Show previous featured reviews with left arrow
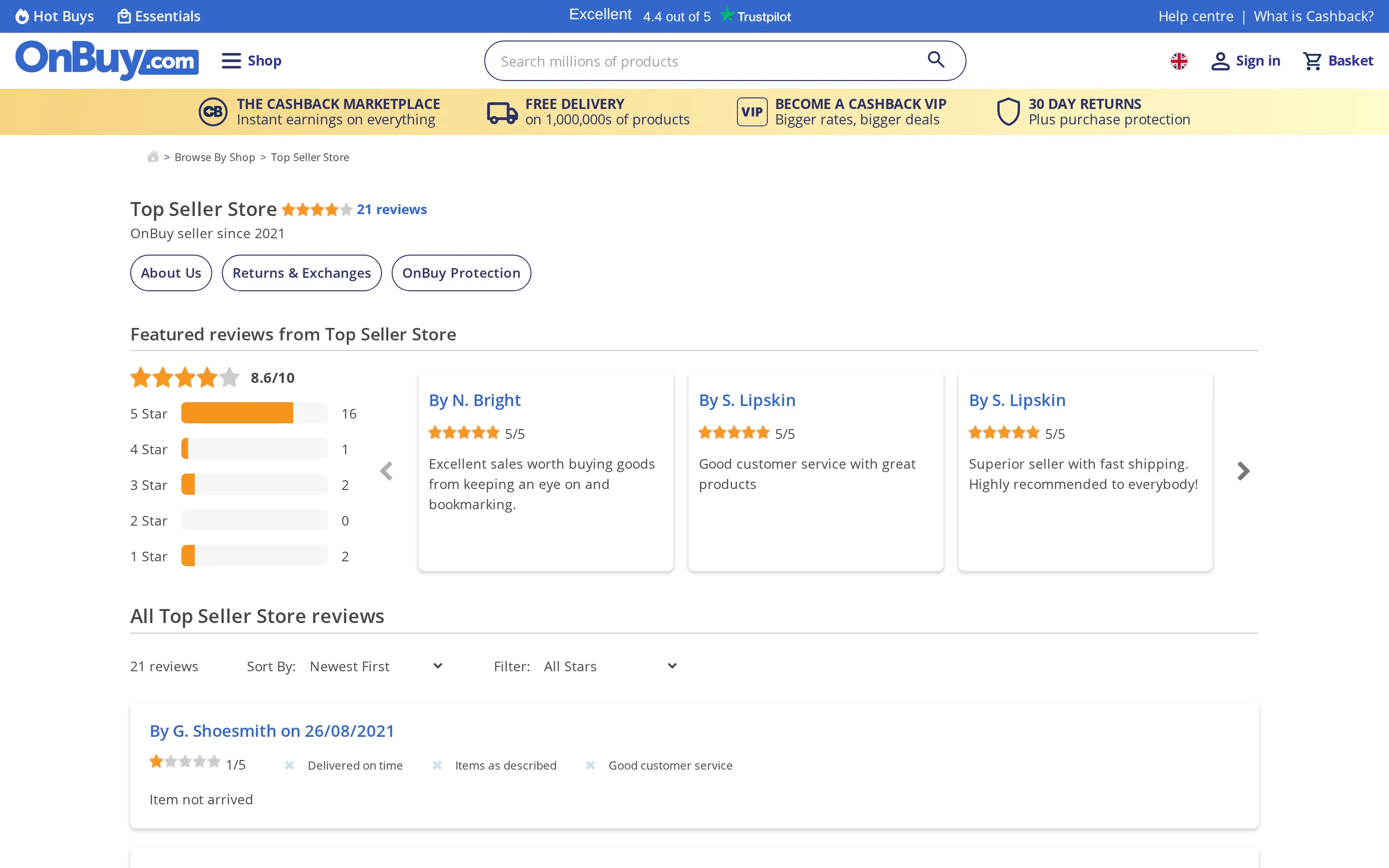 (x=386, y=471)
